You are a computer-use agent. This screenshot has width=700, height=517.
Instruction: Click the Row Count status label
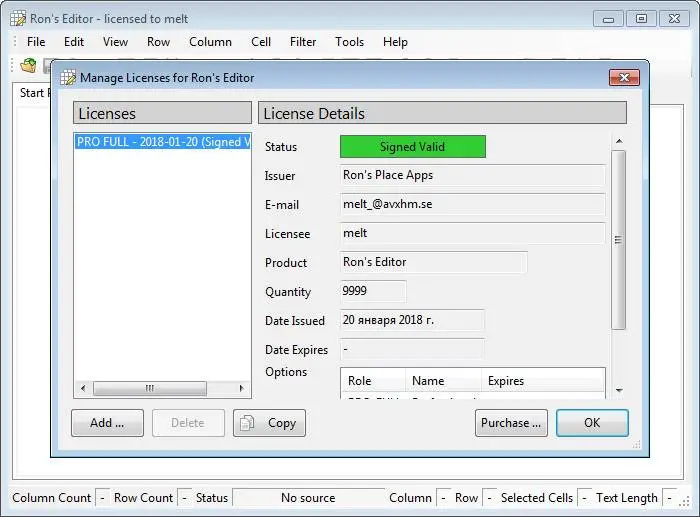[x=143, y=498]
